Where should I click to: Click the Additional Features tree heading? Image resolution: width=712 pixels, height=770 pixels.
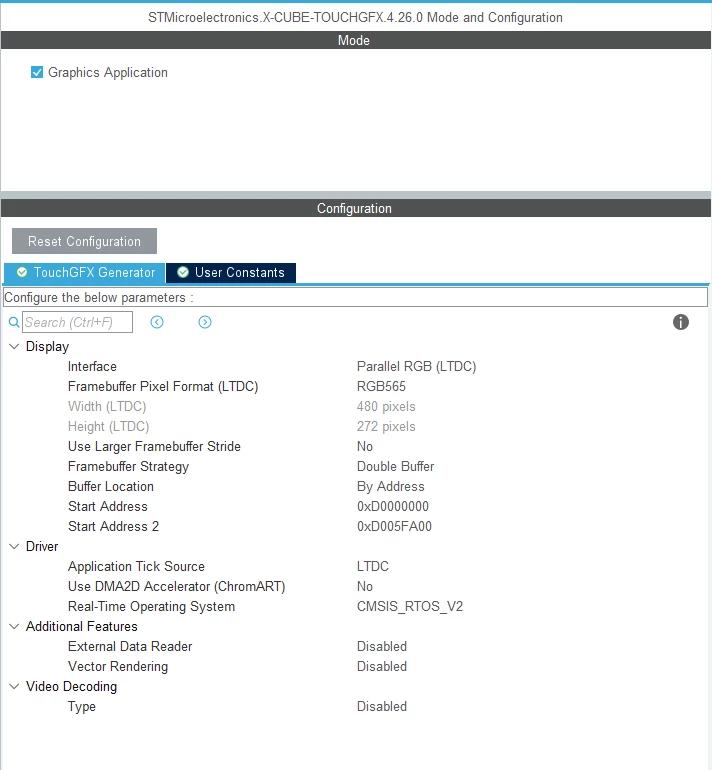click(82, 626)
